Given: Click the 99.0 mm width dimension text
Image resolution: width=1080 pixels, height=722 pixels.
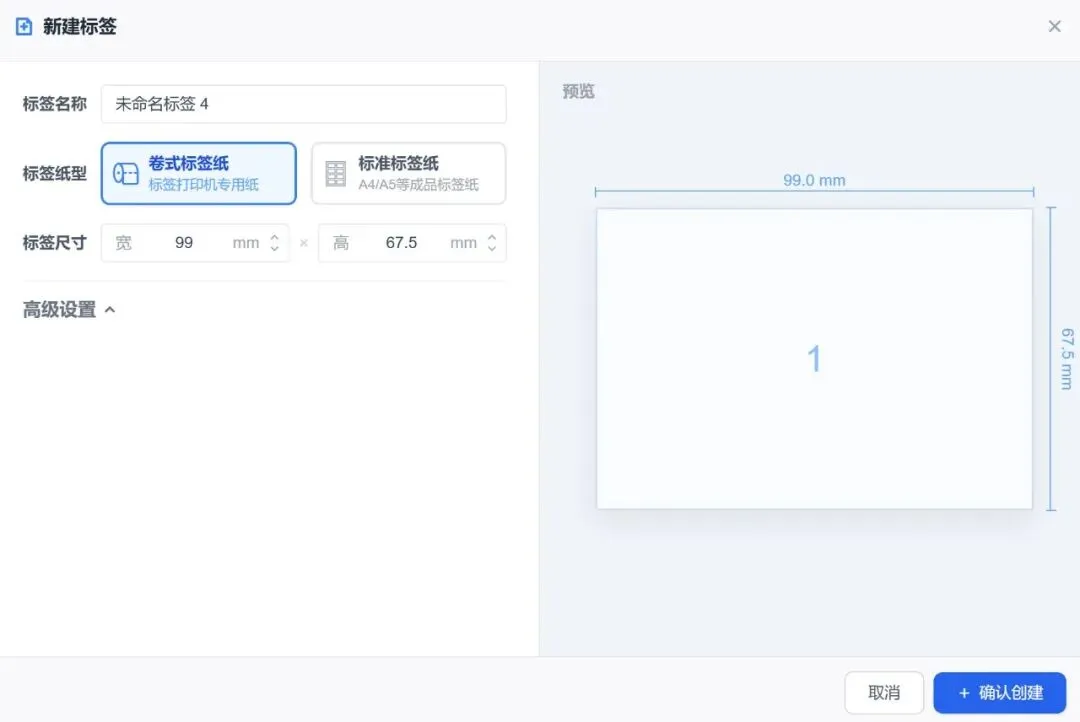Looking at the screenshot, I should tap(814, 180).
